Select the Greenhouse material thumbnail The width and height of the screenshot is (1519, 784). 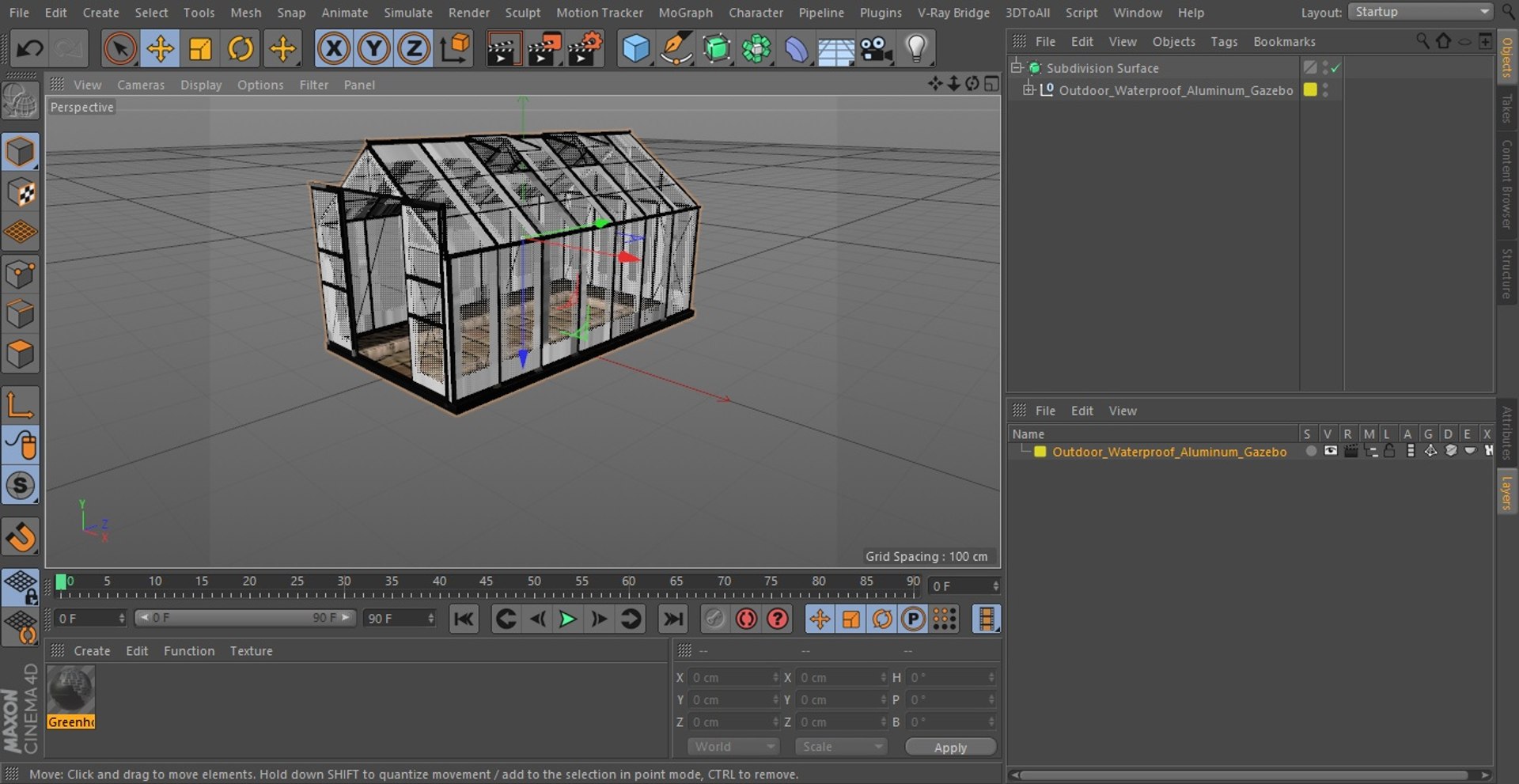click(x=71, y=697)
